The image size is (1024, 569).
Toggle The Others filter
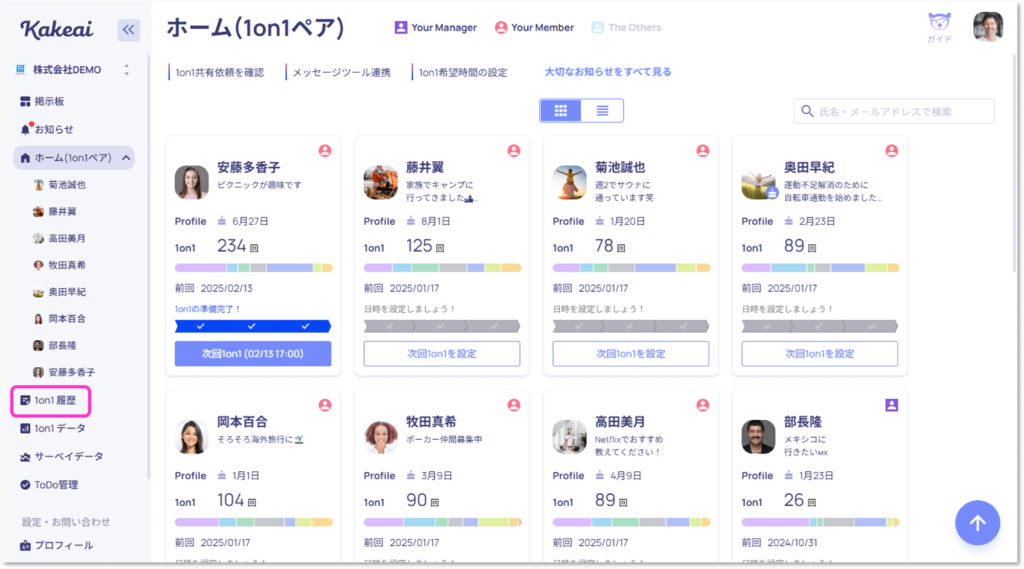click(x=626, y=27)
